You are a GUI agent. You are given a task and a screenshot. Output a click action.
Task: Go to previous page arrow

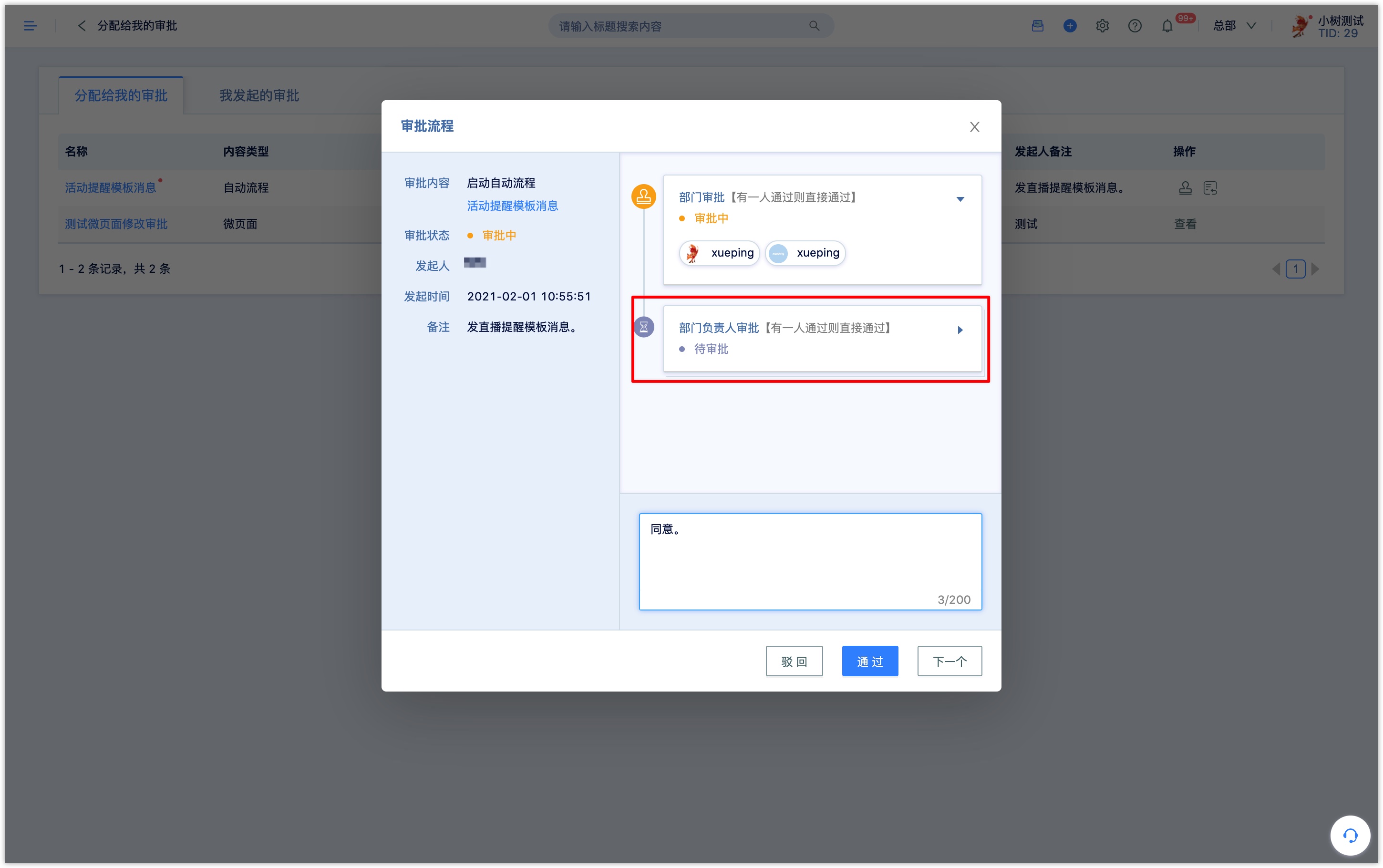[x=1276, y=269]
